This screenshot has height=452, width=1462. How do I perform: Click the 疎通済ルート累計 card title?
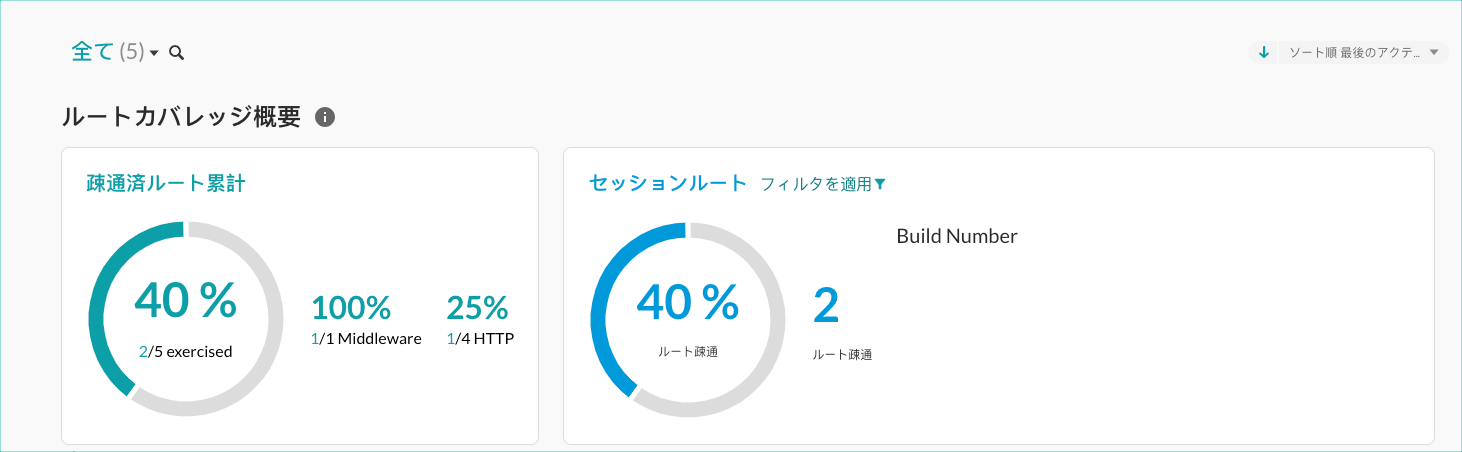(166, 183)
